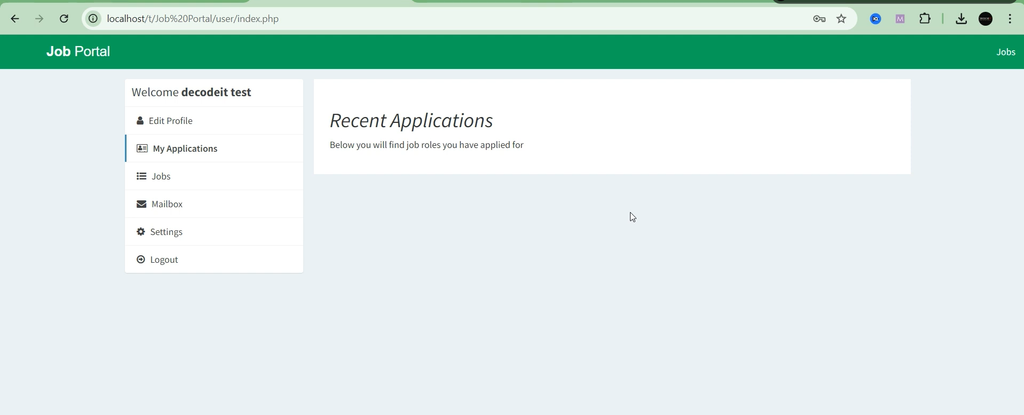Click the arrow icon beside Logout
Screen dimensions: 1024x415
140,259
